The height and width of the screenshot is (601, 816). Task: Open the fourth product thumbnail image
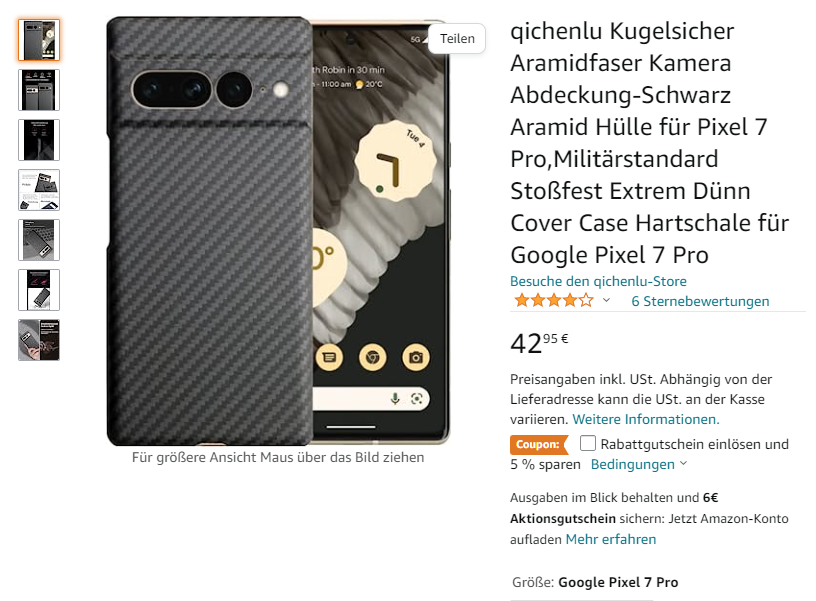[39, 190]
